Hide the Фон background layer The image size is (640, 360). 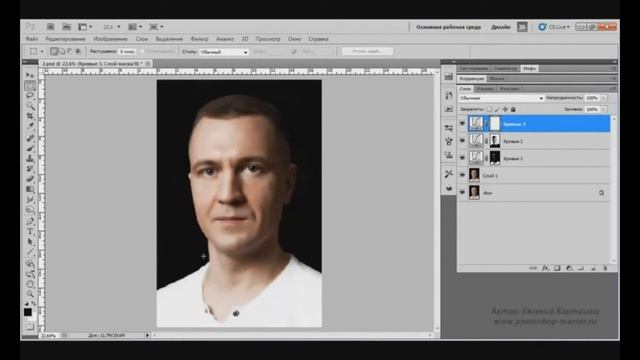[462, 192]
